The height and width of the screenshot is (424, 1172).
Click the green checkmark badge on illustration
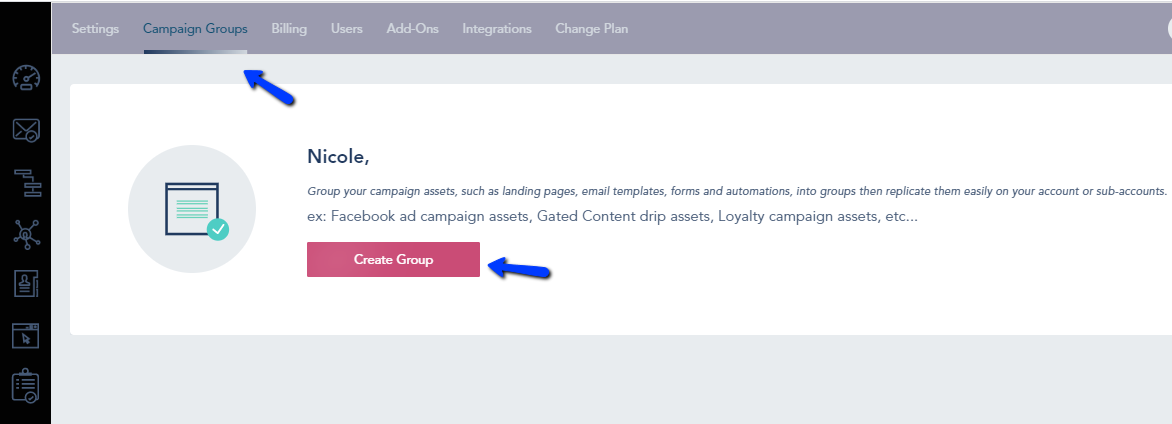[x=218, y=230]
